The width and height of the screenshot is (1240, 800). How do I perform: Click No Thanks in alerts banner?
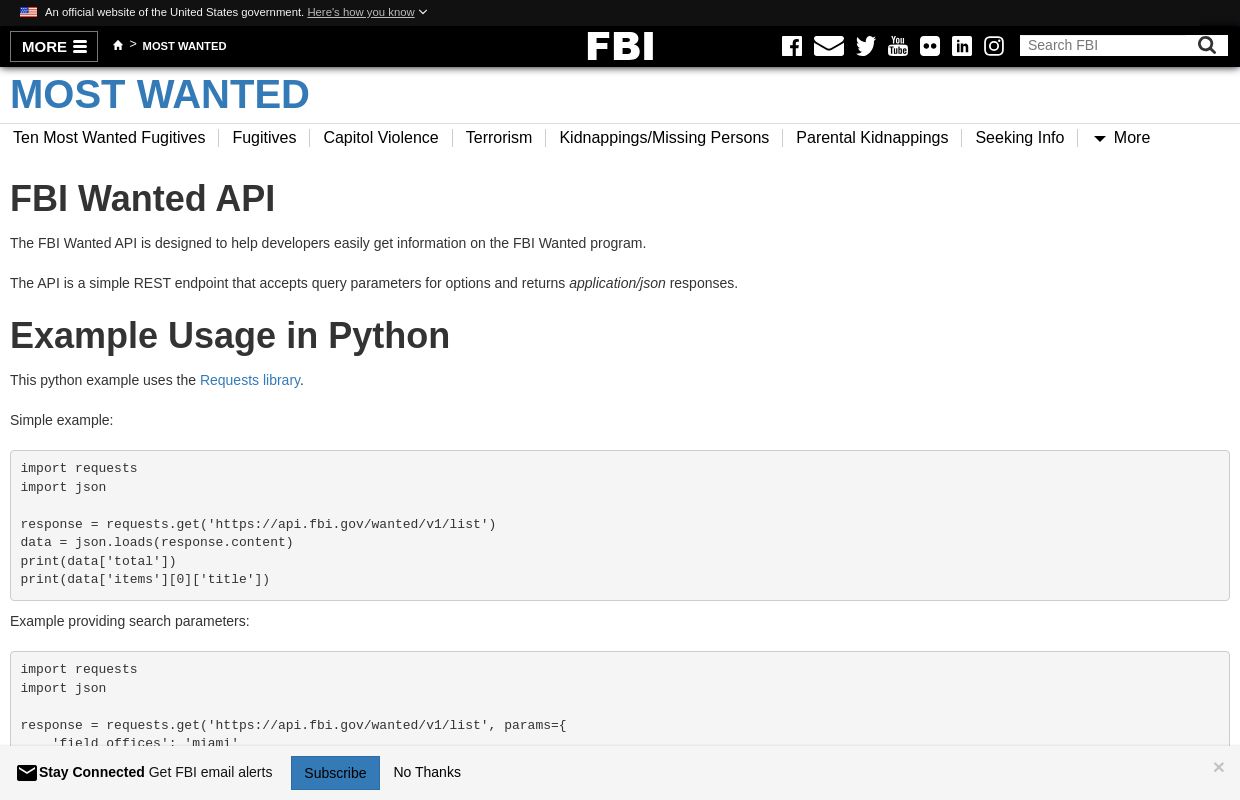[x=427, y=772]
